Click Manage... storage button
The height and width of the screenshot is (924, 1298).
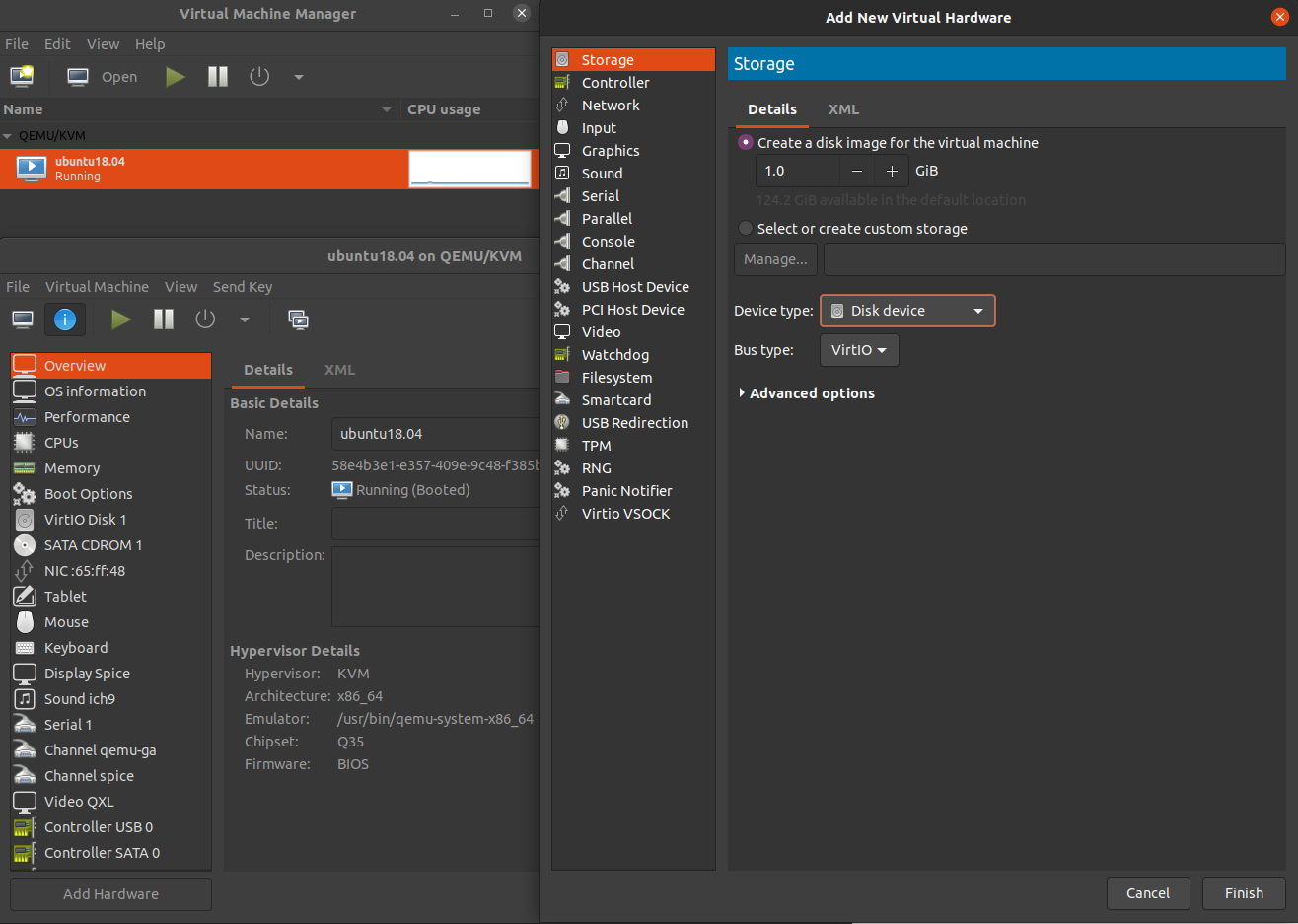coord(775,259)
